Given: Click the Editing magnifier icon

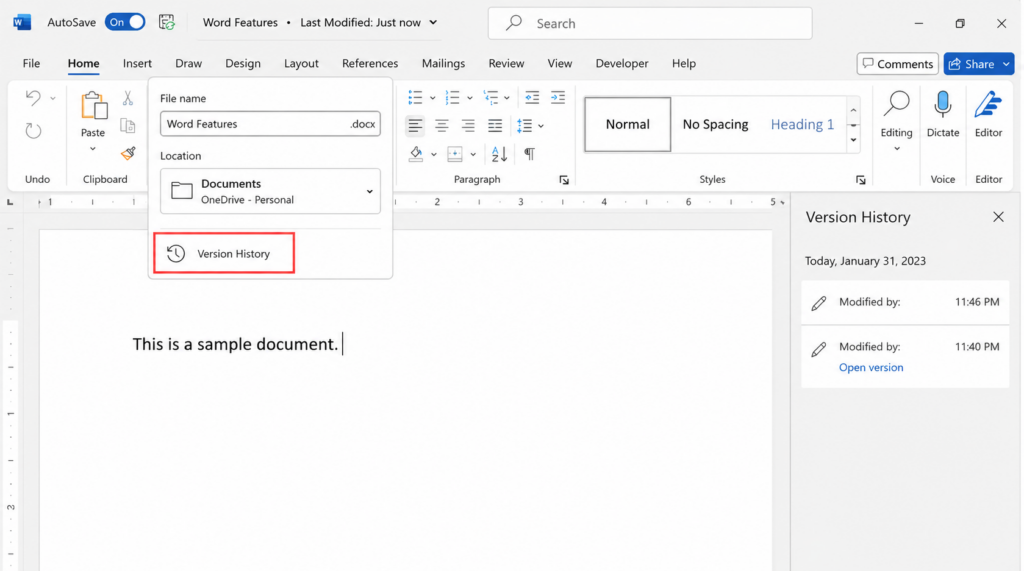Looking at the screenshot, I should pos(897,105).
